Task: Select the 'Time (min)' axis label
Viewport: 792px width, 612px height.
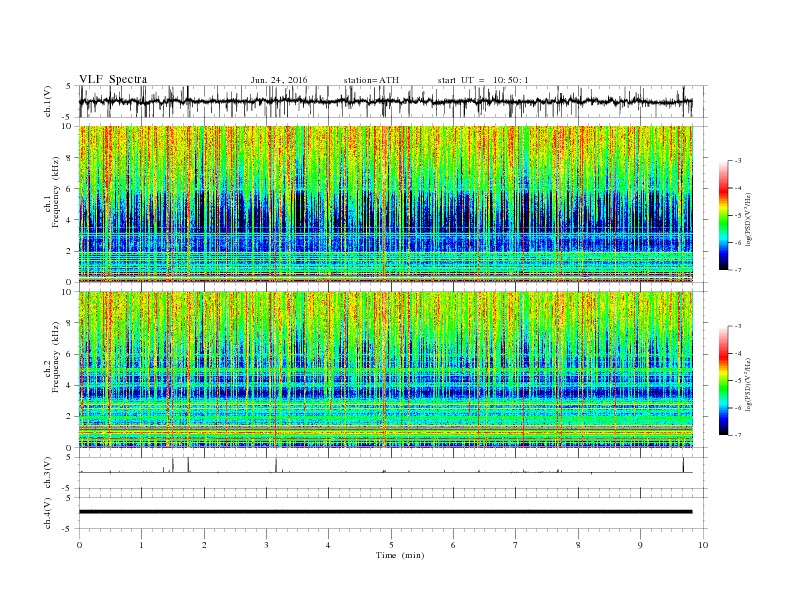Action: [x=400, y=555]
